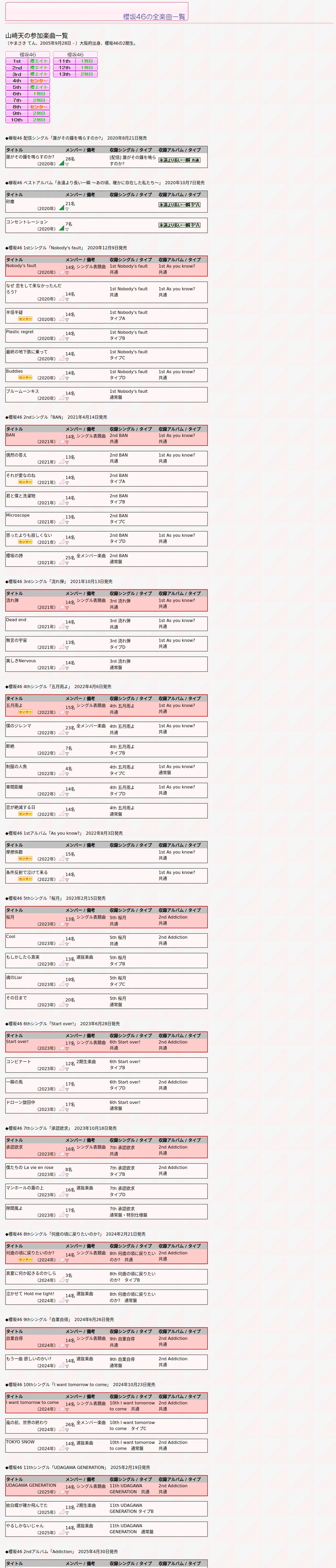Click センター label next to 8th

pyautogui.click(x=39, y=107)
